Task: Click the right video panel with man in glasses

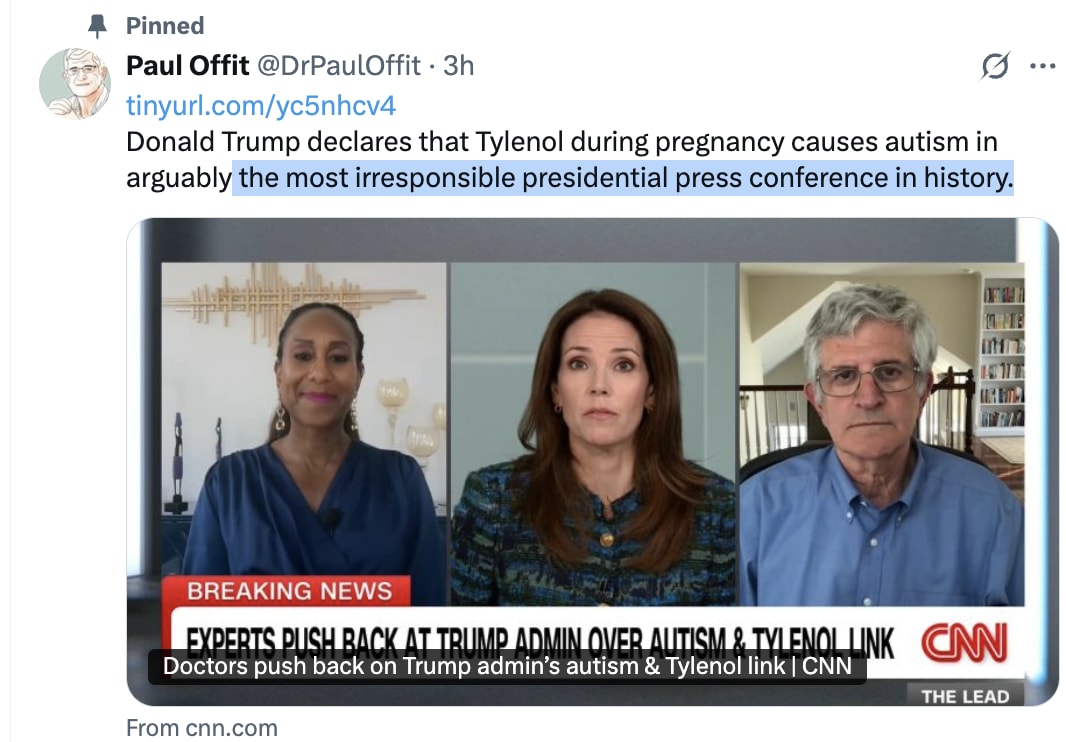Action: point(882,433)
